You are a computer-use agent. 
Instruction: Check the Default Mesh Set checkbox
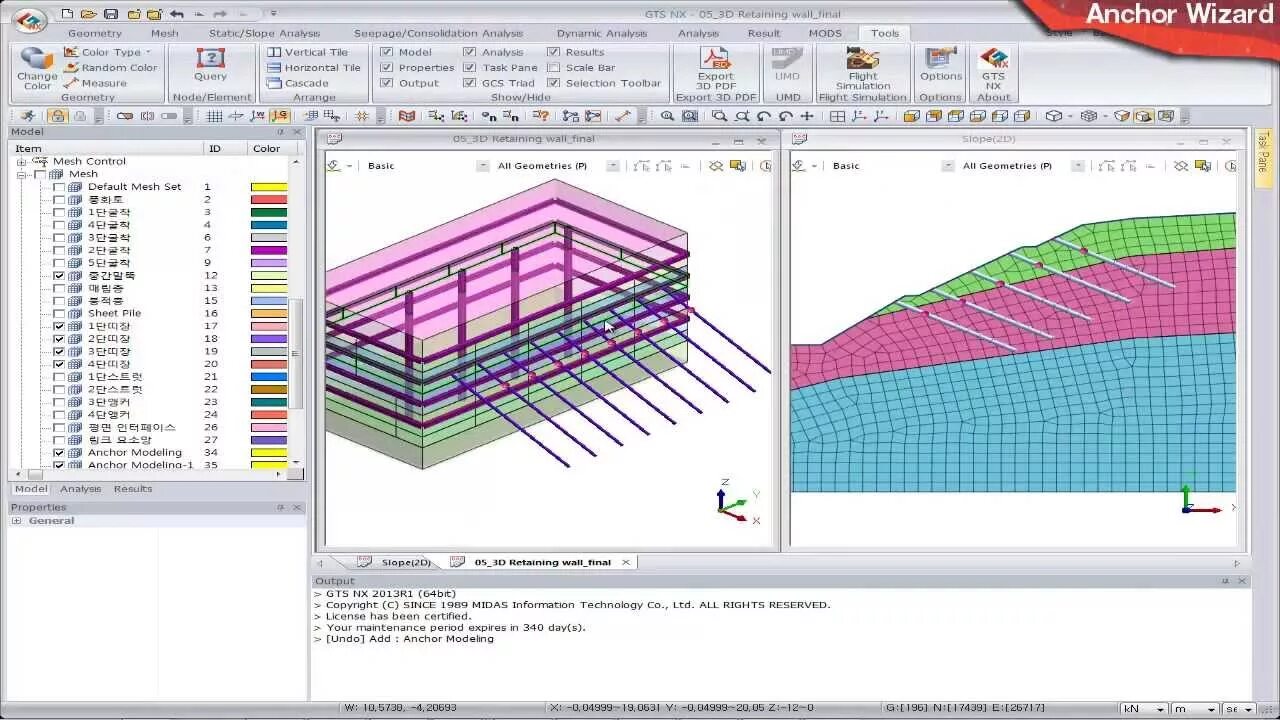click(59, 187)
